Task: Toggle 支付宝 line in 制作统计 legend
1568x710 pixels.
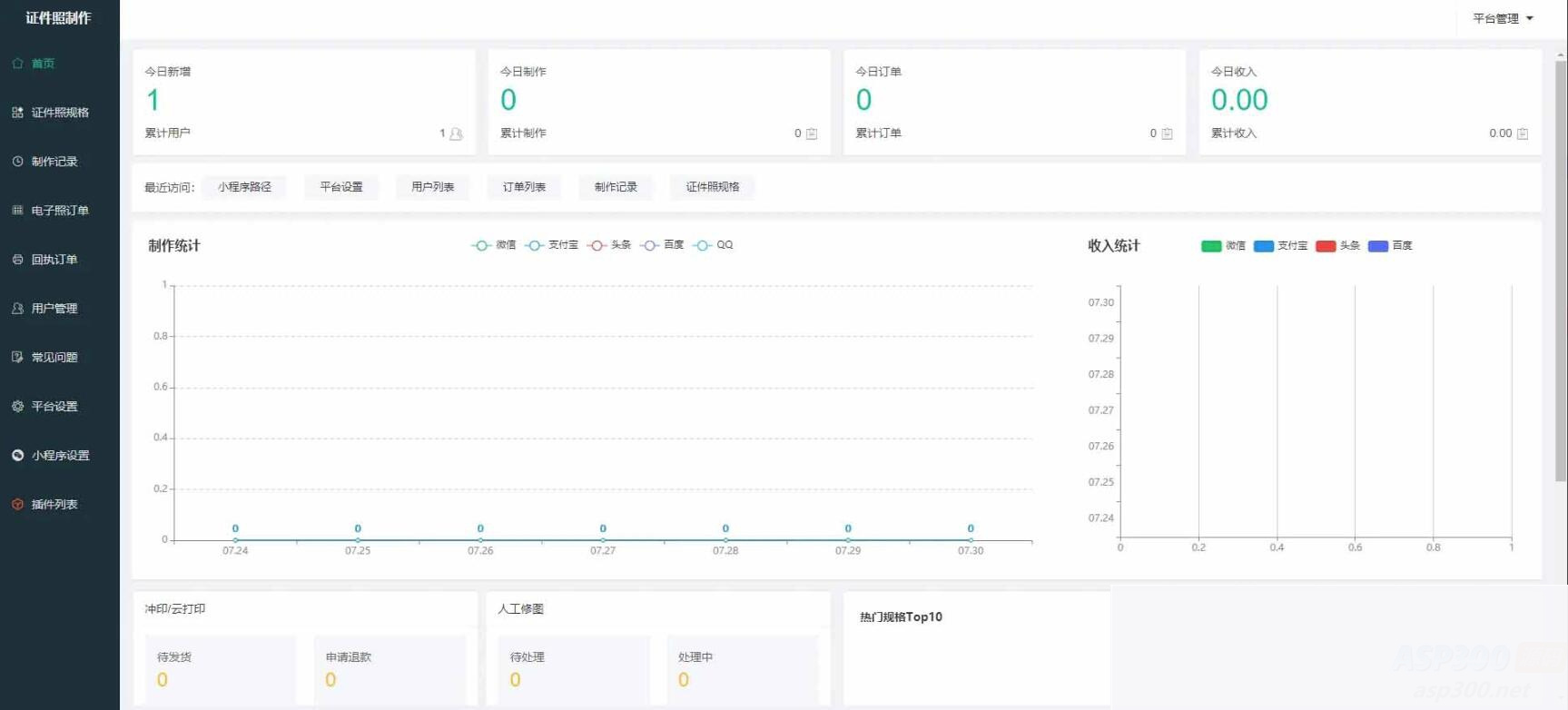Action: [552, 245]
